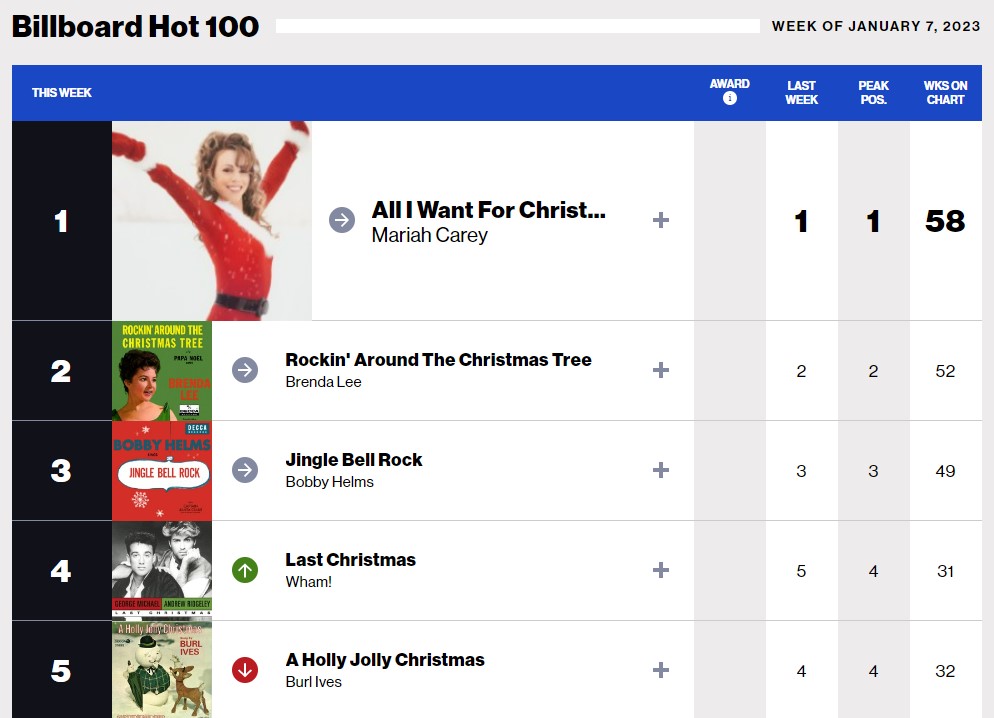994x718 pixels.
Task: Expand A Holly Jolly Christmas details
Action: pos(661,670)
